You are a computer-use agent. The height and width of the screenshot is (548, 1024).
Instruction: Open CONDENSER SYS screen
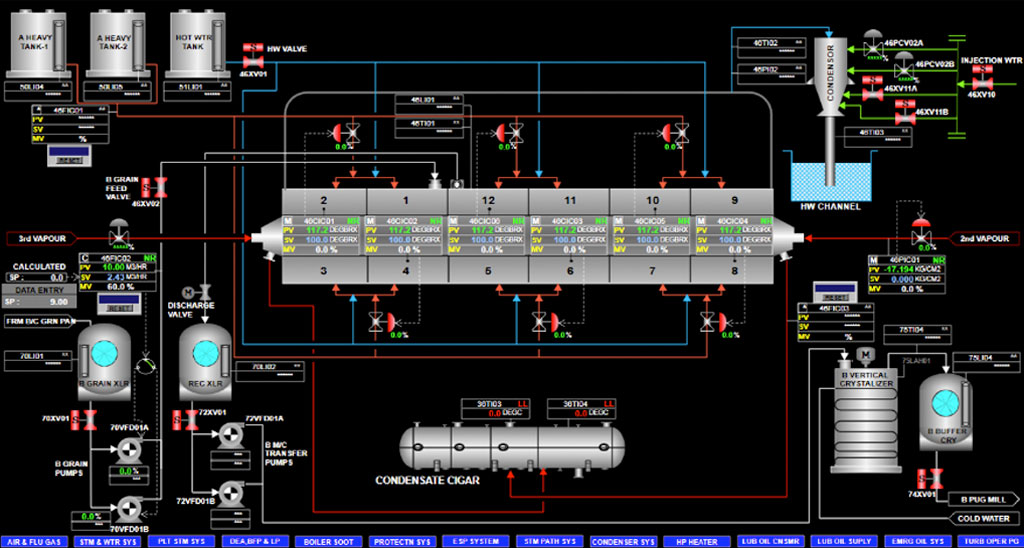click(624, 542)
